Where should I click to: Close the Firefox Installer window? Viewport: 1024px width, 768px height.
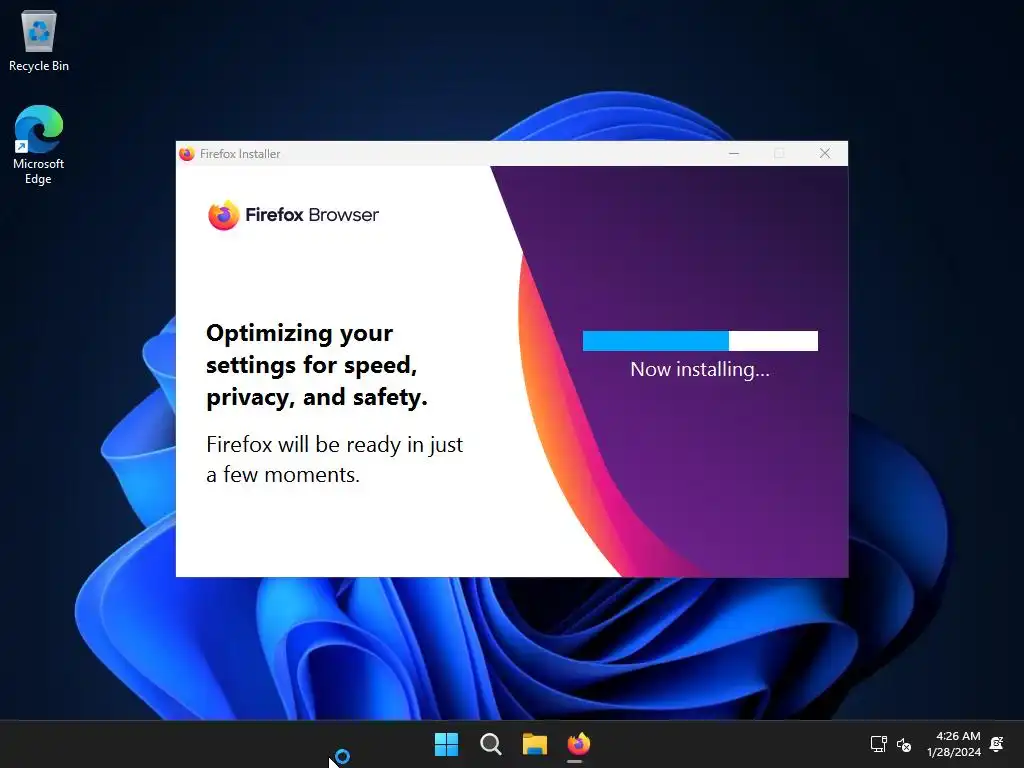click(825, 153)
